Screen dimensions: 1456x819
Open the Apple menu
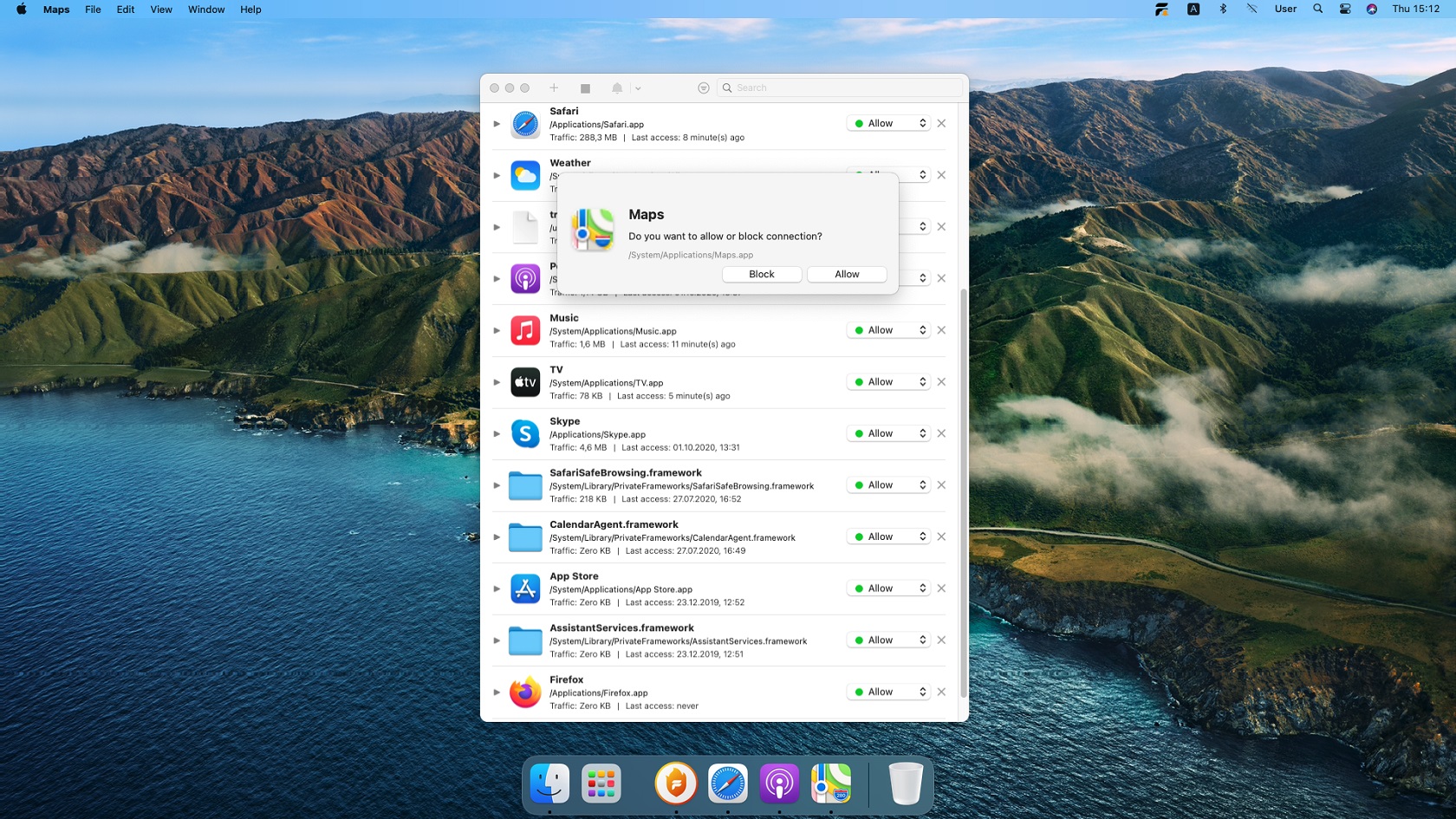(x=22, y=10)
